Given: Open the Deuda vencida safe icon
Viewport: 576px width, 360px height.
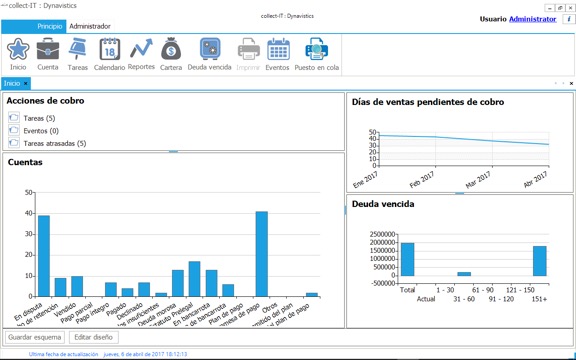Looking at the screenshot, I should click(210, 49).
